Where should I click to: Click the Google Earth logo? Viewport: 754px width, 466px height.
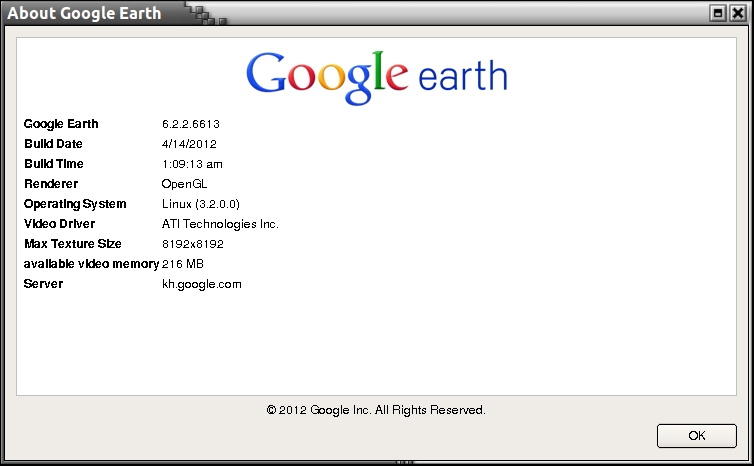click(x=376, y=76)
